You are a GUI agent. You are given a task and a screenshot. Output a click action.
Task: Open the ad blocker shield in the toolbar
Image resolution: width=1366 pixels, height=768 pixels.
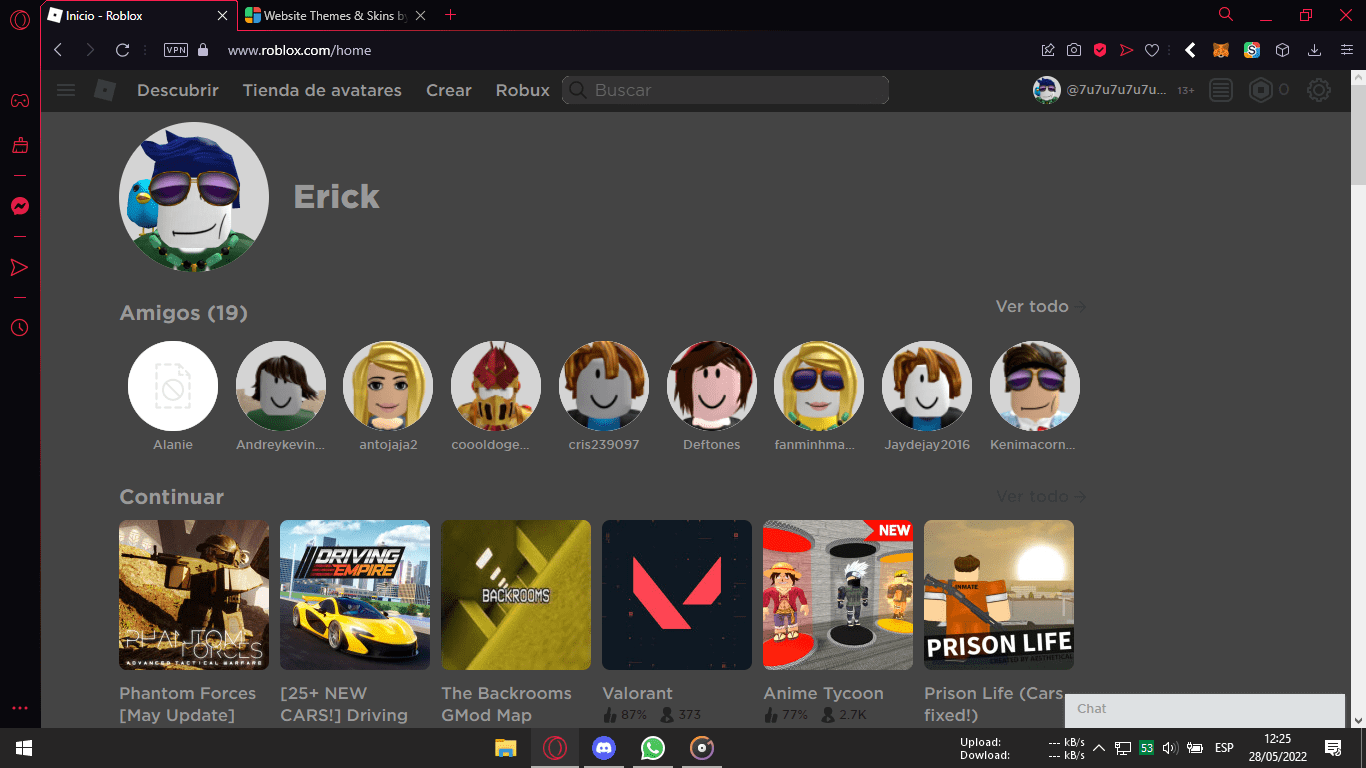(1100, 49)
